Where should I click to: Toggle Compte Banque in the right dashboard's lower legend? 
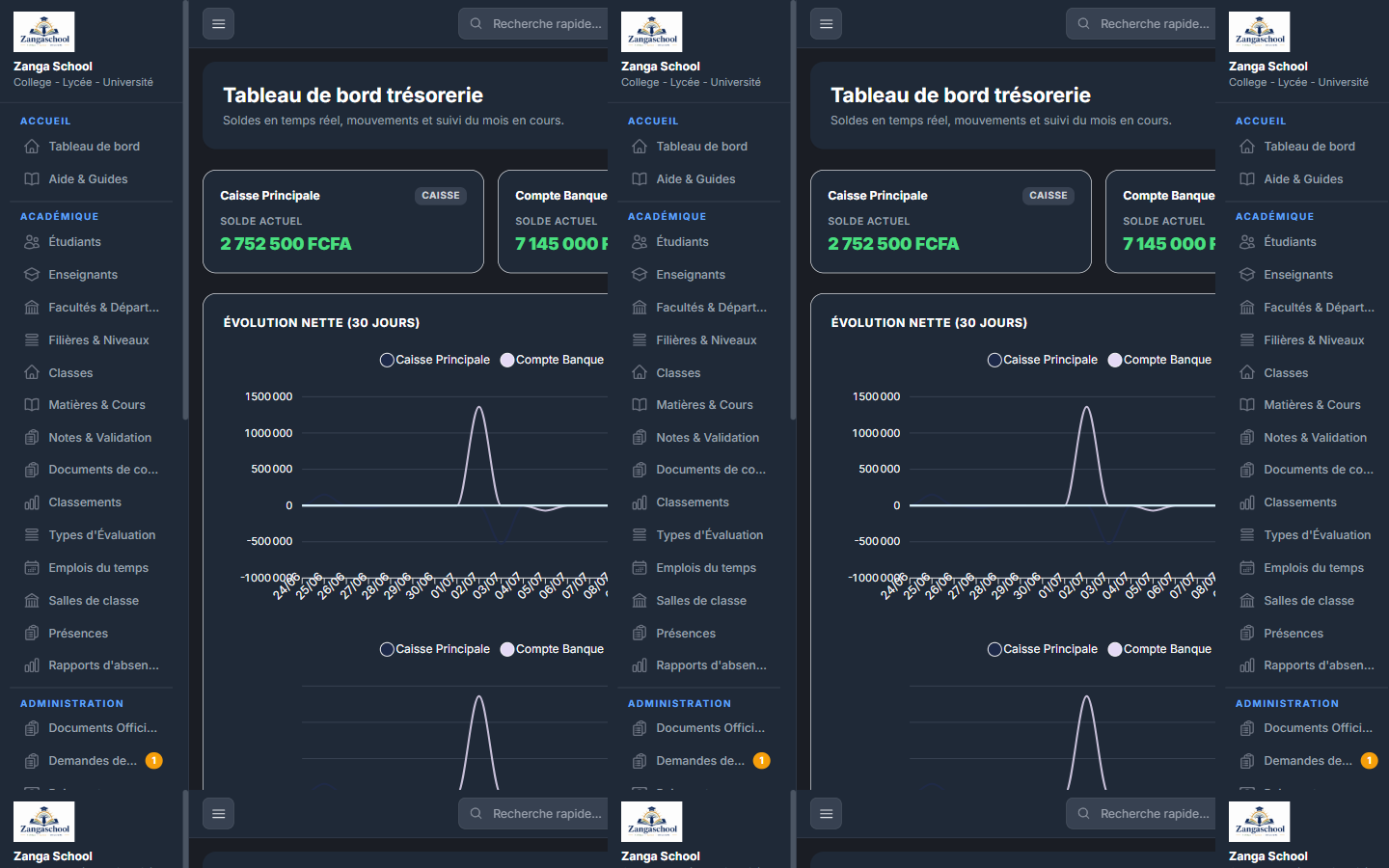click(1159, 649)
